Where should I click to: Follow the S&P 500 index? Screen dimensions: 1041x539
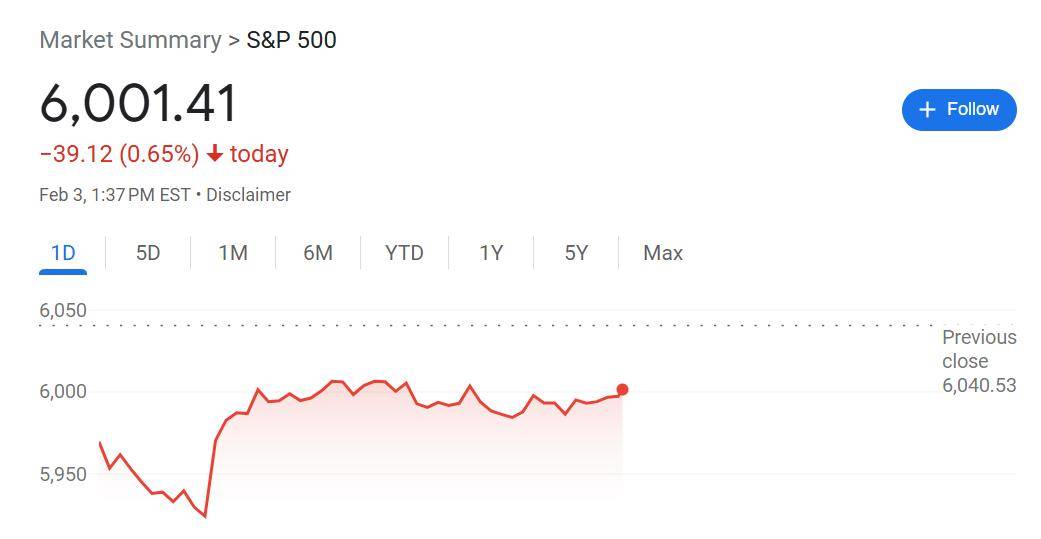[958, 109]
